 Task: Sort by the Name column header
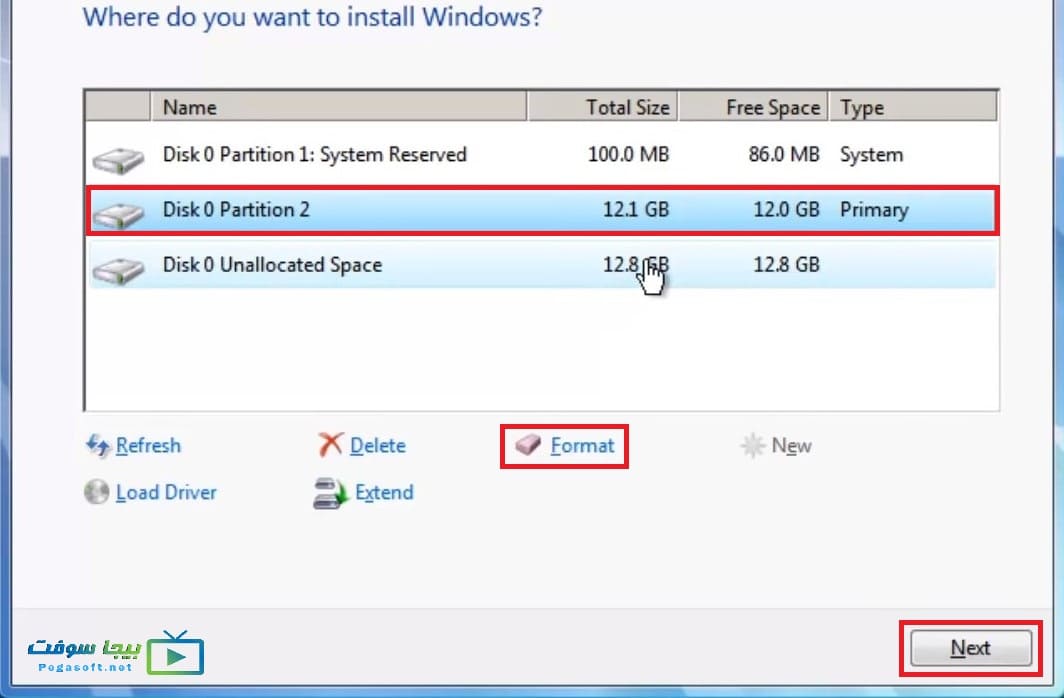339,107
